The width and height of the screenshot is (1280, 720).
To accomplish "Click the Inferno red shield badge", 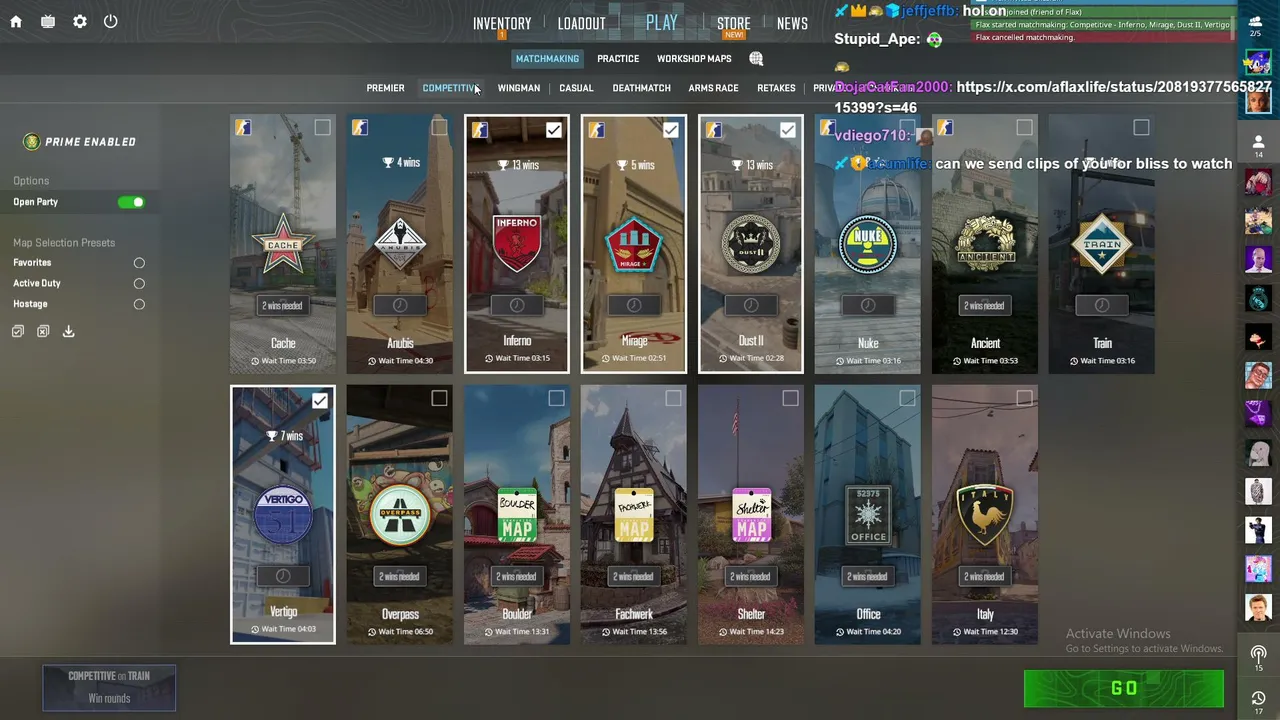I will tap(517, 244).
